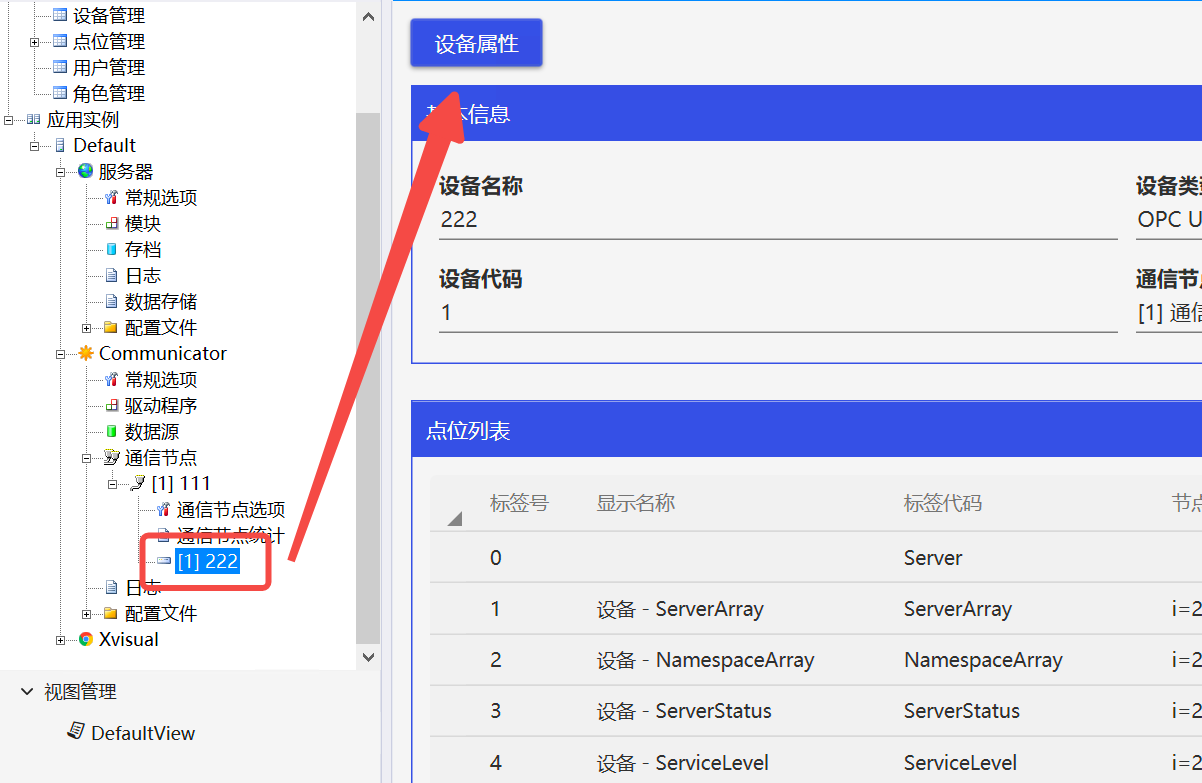Click the 标签号 column header
Image resolution: width=1202 pixels, height=783 pixels.
[x=519, y=503]
